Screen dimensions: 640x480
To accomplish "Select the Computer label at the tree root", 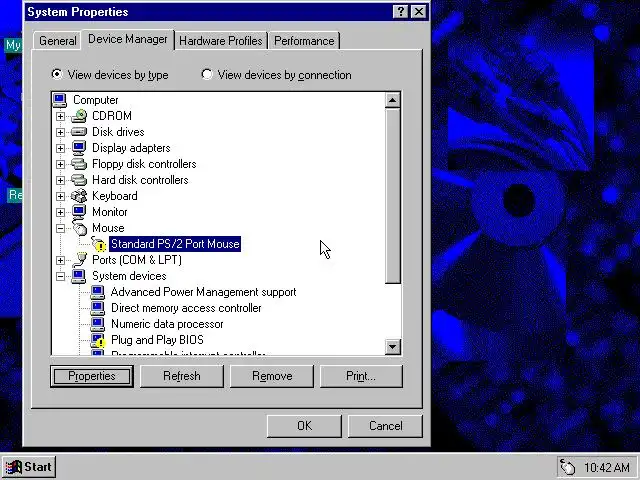I will click(x=96, y=100).
